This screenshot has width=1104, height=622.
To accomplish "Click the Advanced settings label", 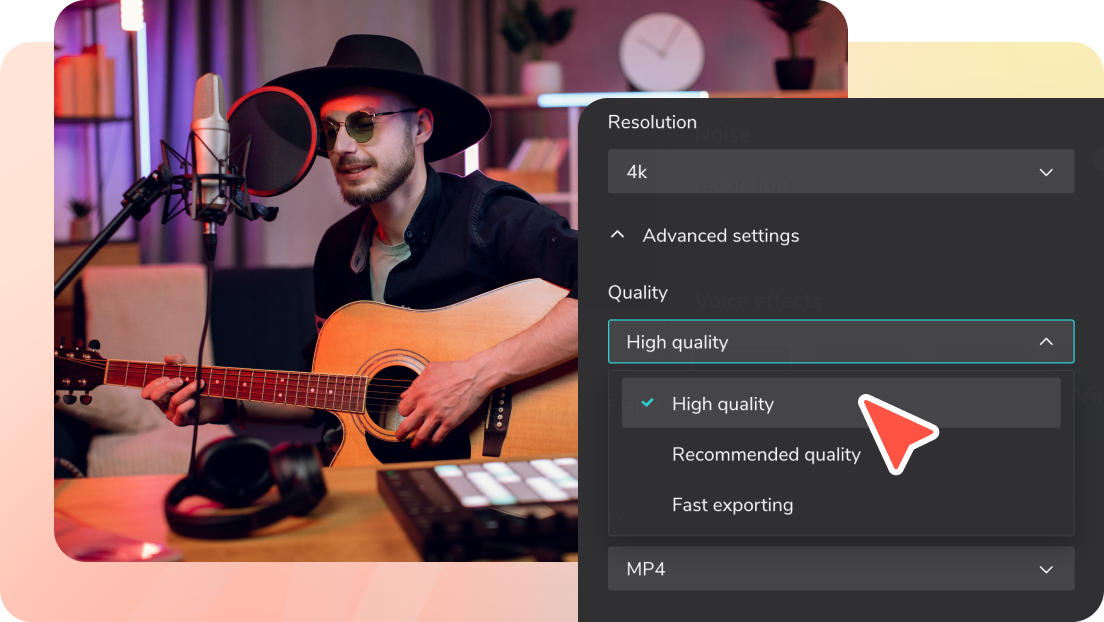I will tap(720, 235).
